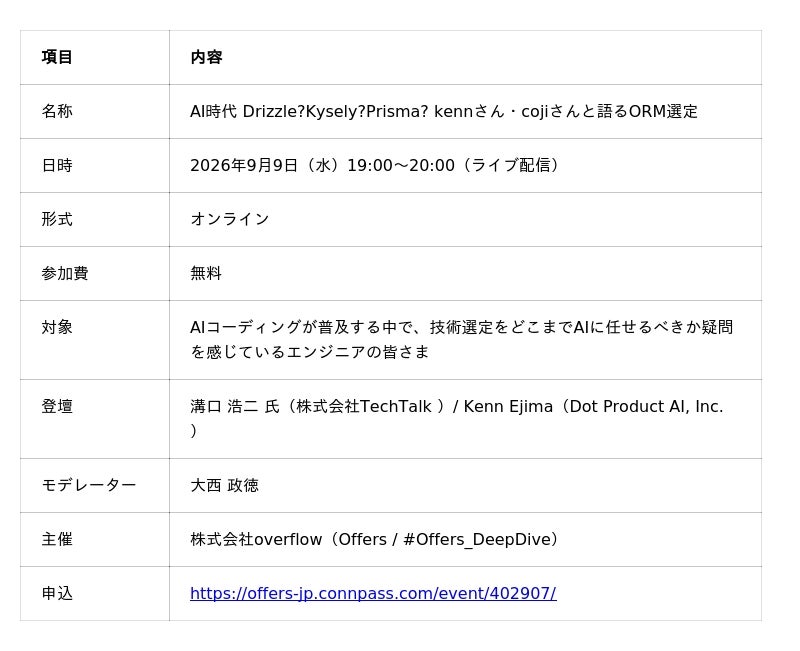Image resolution: width=800 pixels, height=651 pixels.
Task: Select the 主催 row label
Action: point(57,539)
